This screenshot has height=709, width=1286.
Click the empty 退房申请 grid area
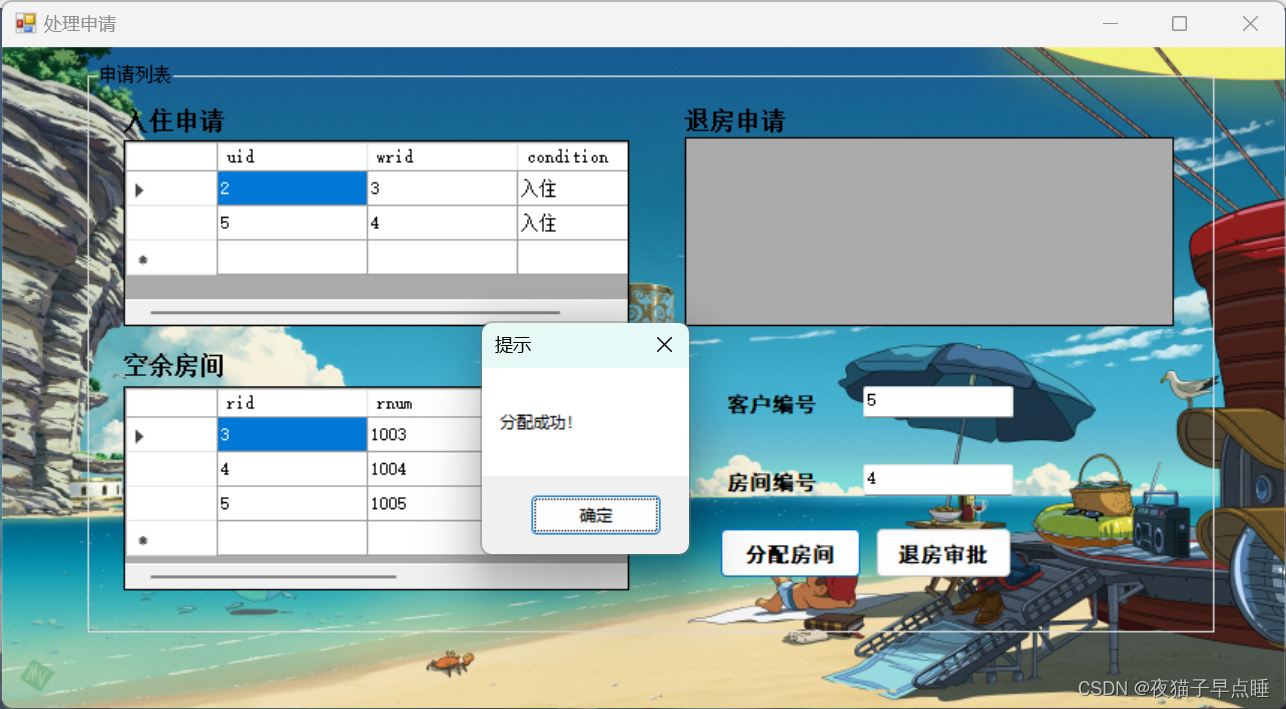point(929,231)
